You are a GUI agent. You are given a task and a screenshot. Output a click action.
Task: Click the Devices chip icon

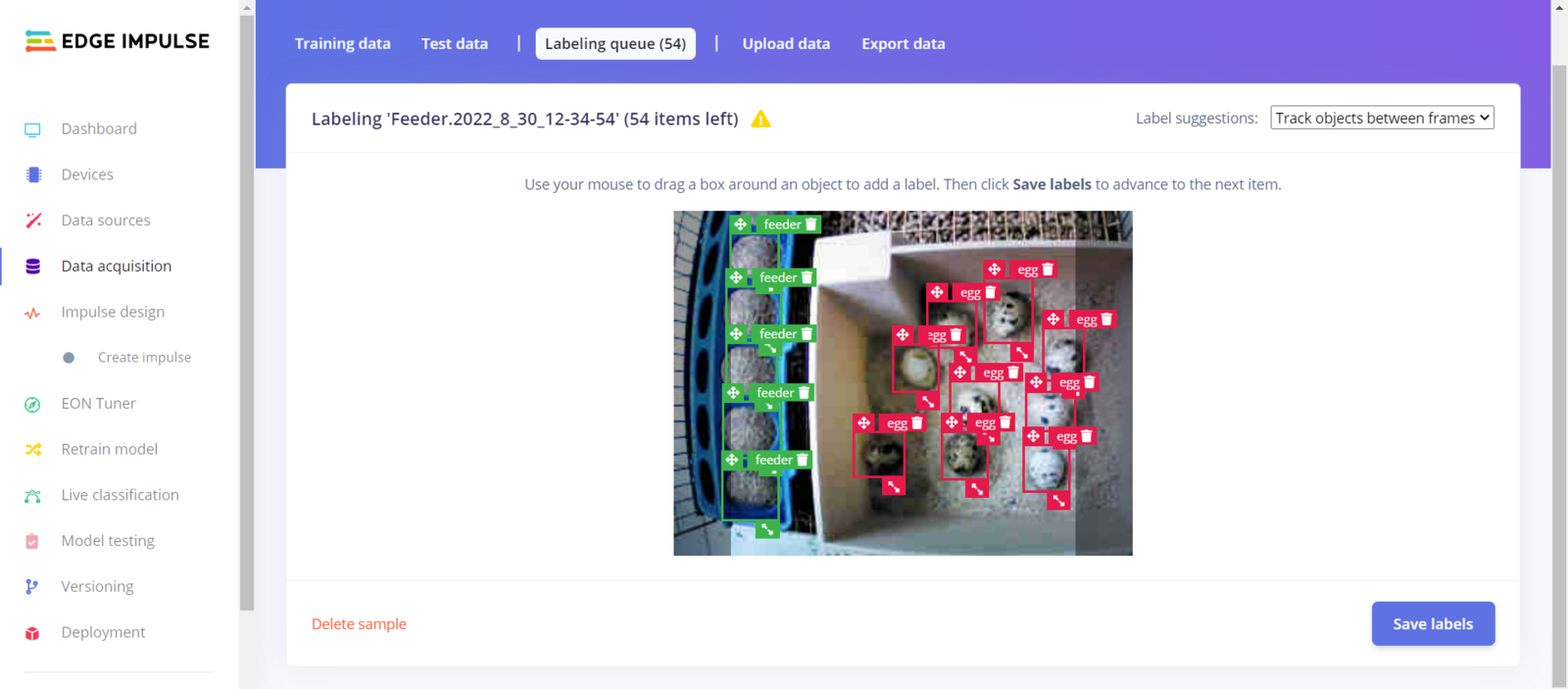click(33, 174)
